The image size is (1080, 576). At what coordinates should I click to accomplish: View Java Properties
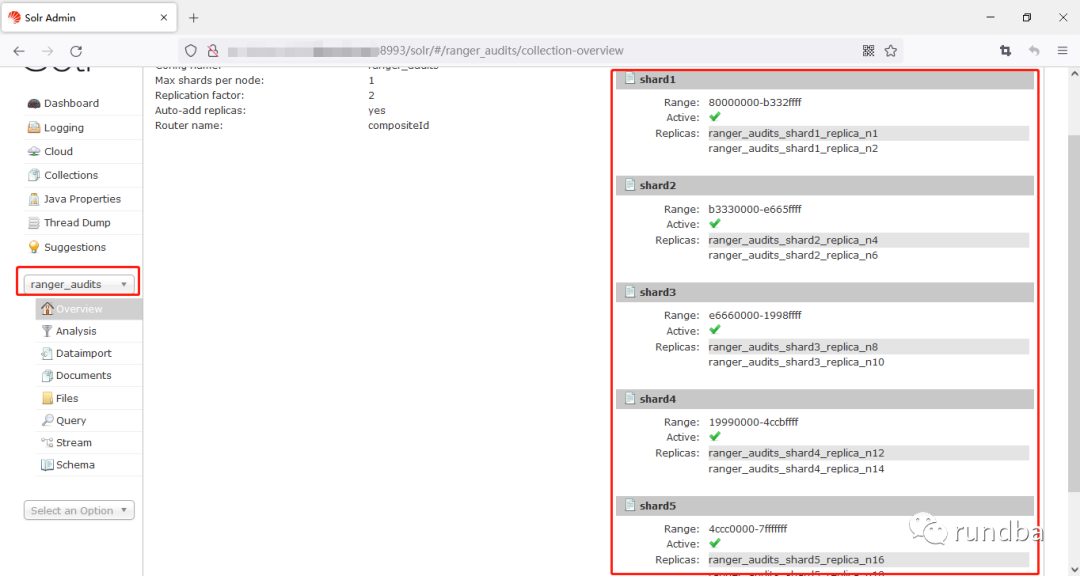point(82,199)
